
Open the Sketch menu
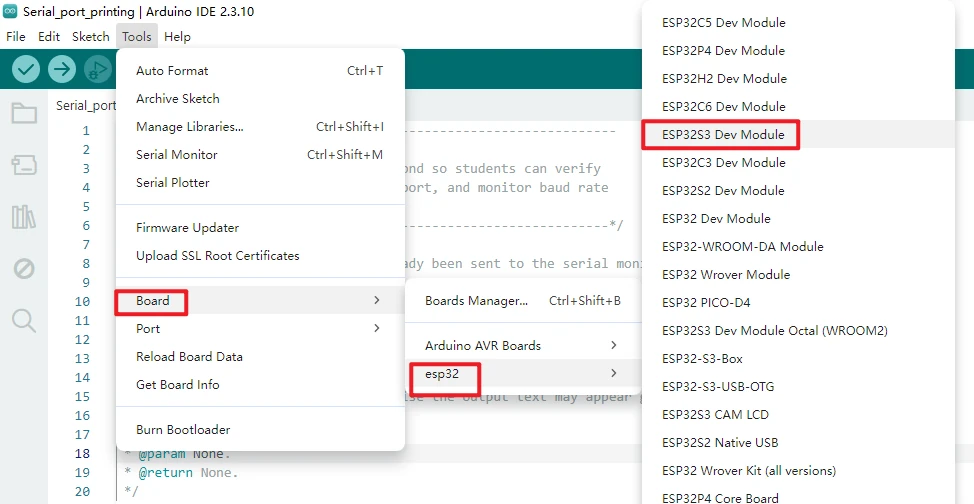click(91, 37)
